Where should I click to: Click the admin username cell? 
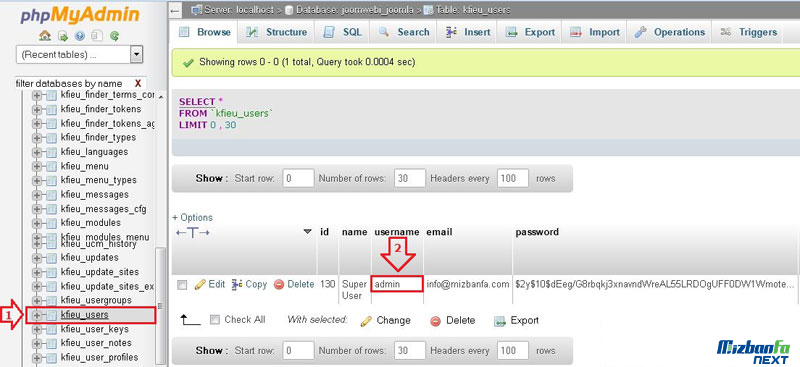tap(397, 284)
